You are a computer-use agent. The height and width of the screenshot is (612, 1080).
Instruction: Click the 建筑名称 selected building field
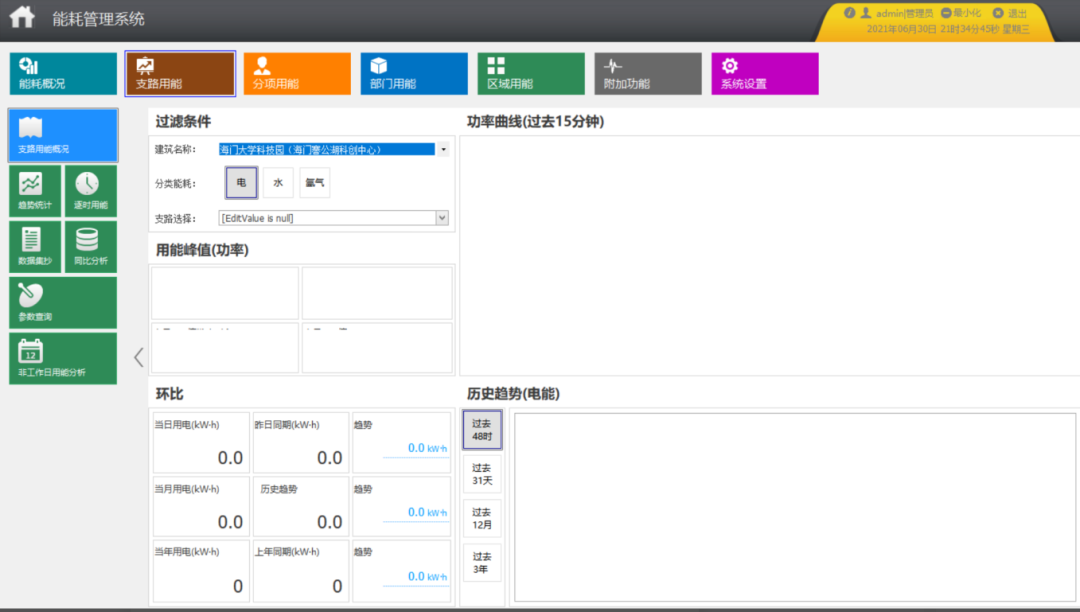[x=327, y=149]
